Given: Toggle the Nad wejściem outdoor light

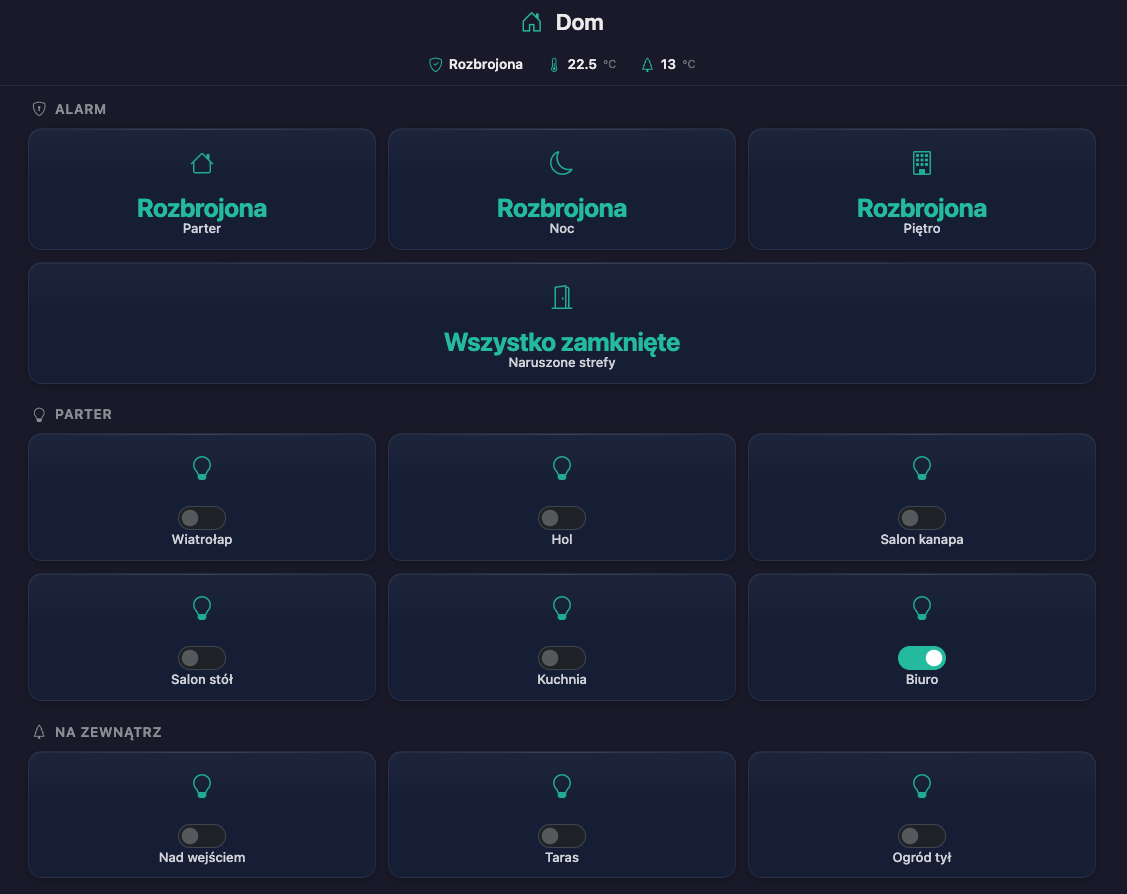Looking at the screenshot, I should 202,836.
